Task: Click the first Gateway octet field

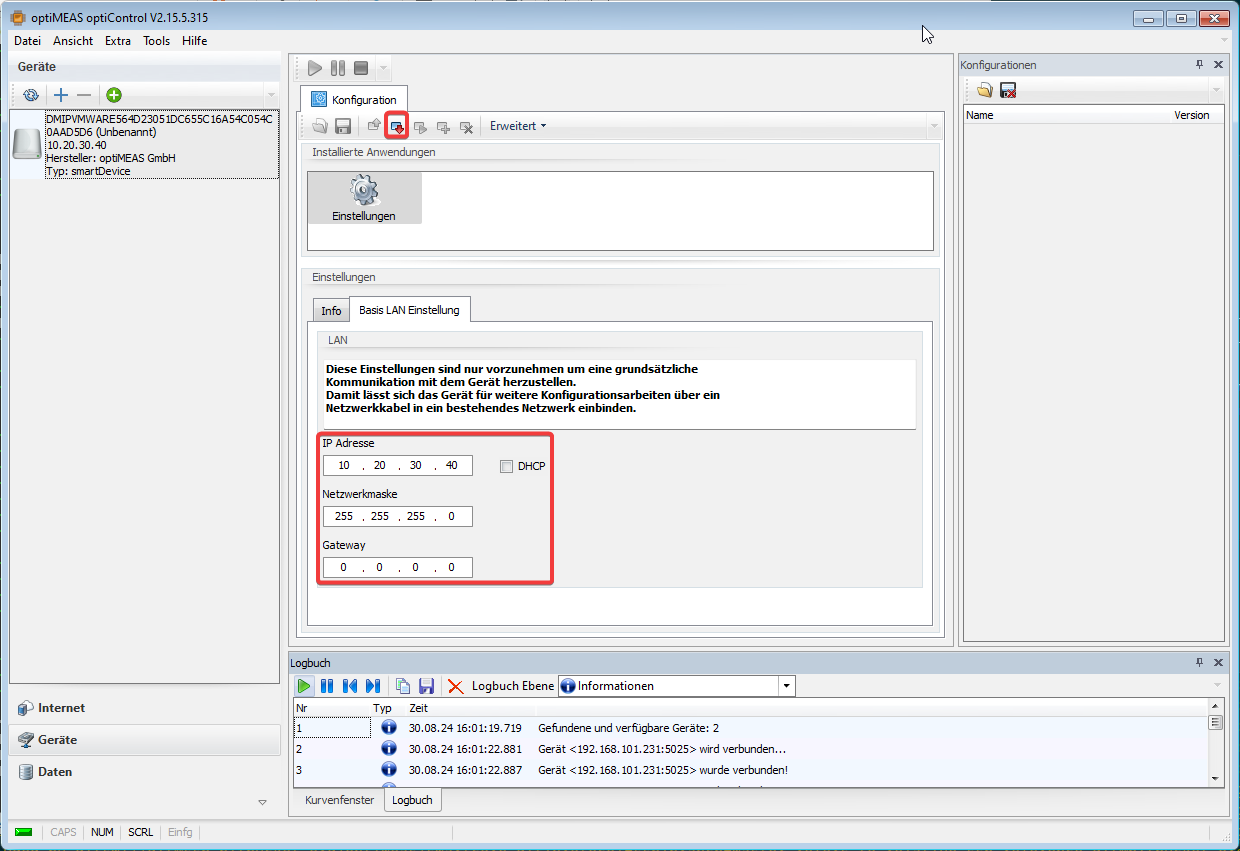Action: click(x=344, y=568)
